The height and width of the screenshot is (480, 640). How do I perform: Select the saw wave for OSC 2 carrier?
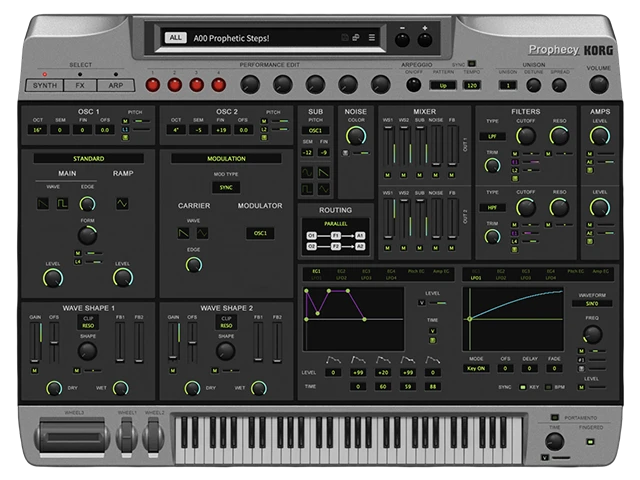184,233
